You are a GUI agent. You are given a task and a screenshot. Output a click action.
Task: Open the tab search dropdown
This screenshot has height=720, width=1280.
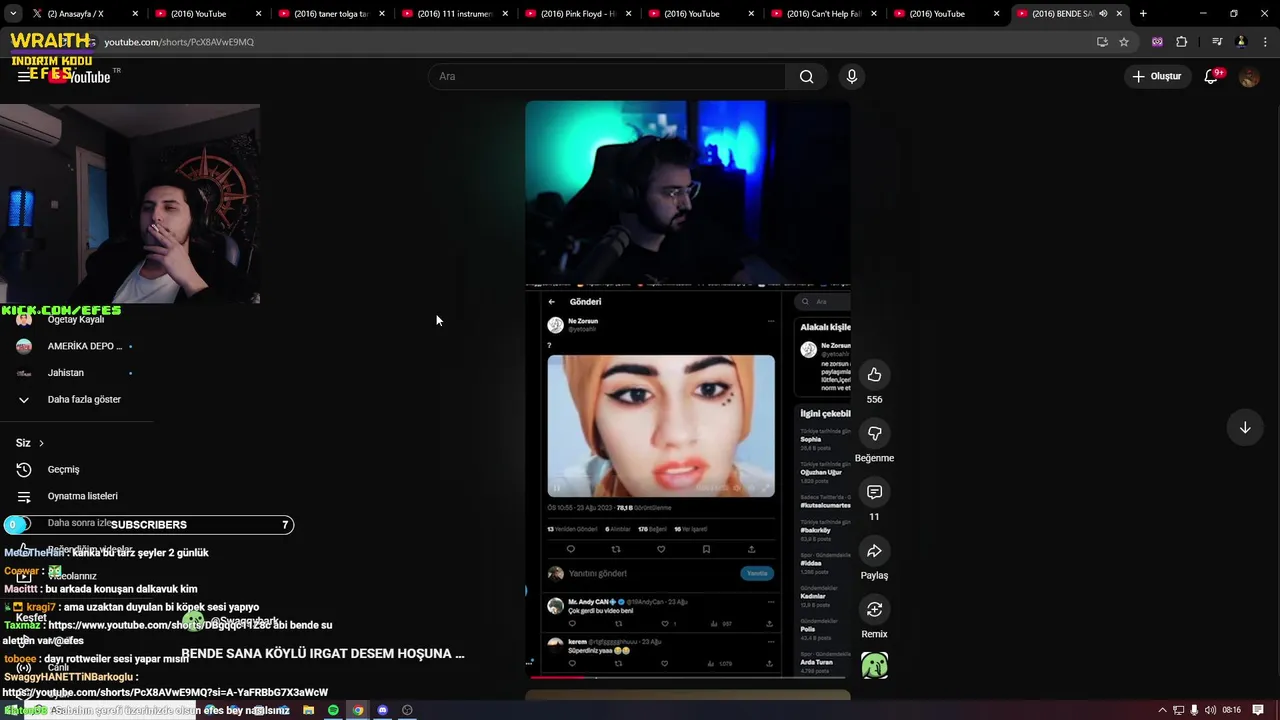point(13,14)
